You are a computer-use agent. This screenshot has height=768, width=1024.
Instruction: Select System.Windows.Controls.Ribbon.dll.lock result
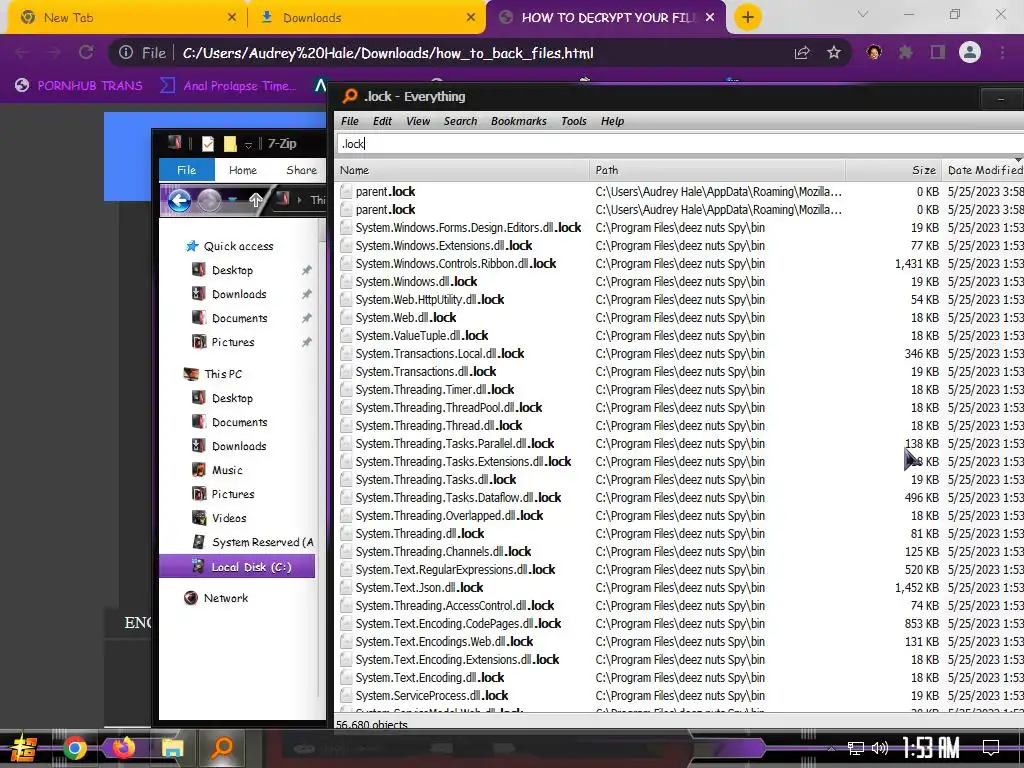click(x=456, y=263)
